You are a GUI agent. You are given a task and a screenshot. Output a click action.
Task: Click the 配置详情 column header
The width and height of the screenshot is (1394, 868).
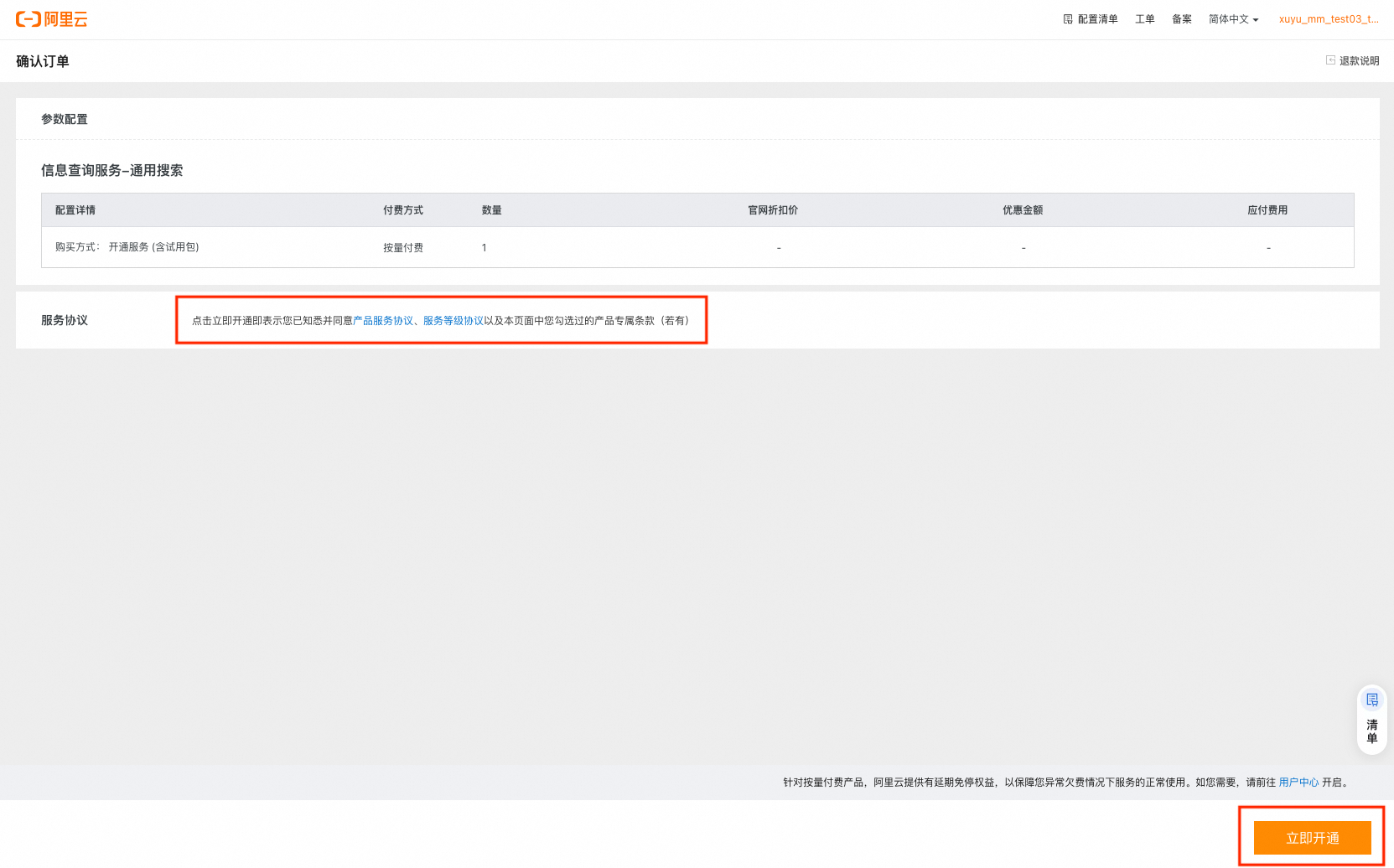[x=75, y=210]
